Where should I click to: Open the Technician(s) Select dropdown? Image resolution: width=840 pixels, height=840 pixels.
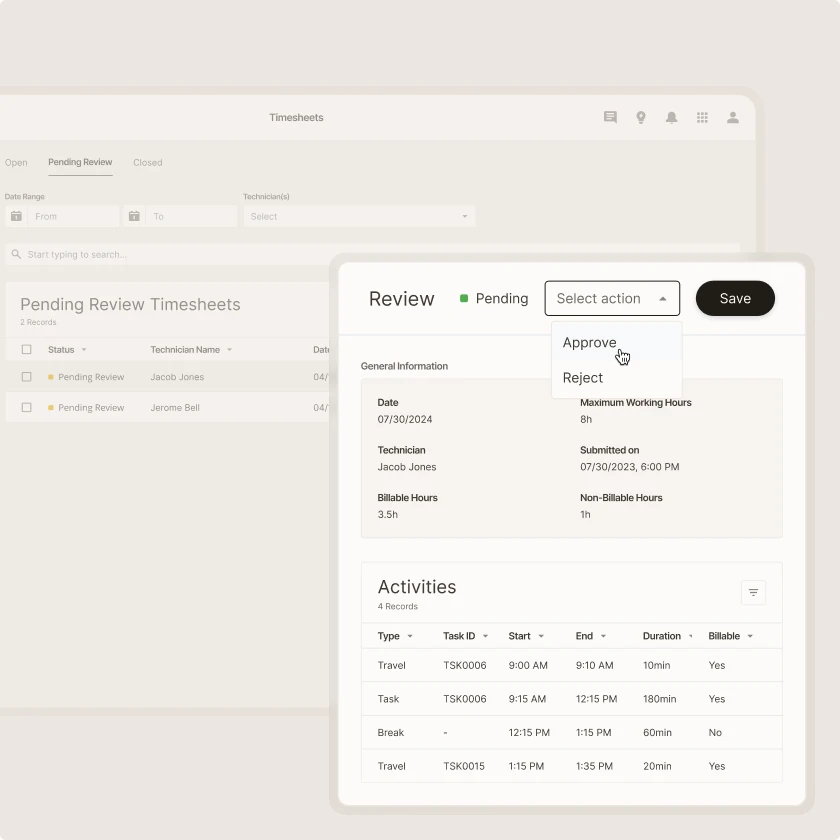pos(359,216)
